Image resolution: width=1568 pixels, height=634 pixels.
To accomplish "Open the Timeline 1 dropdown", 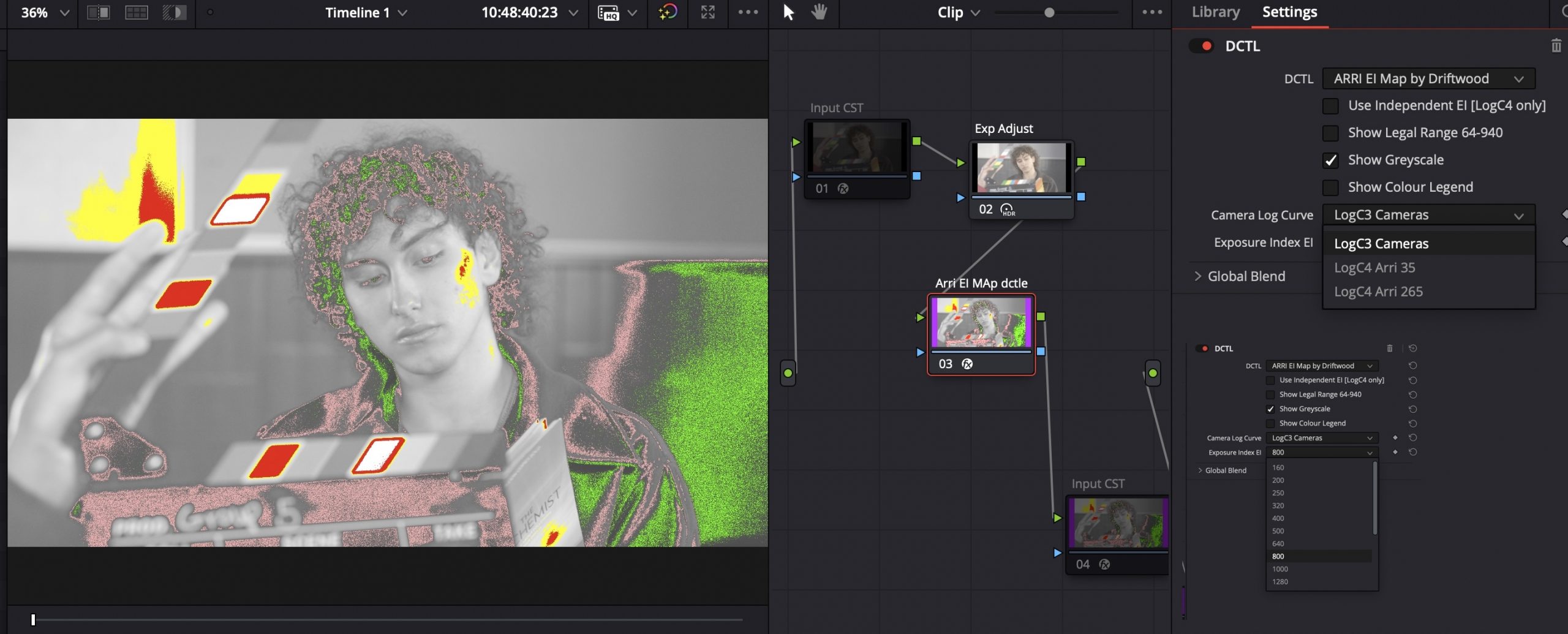I will [x=365, y=12].
